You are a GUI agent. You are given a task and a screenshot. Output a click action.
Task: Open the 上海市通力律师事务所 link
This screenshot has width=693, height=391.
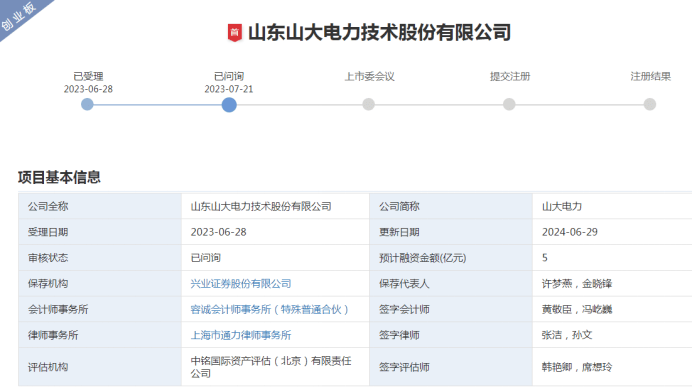(x=241, y=335)
